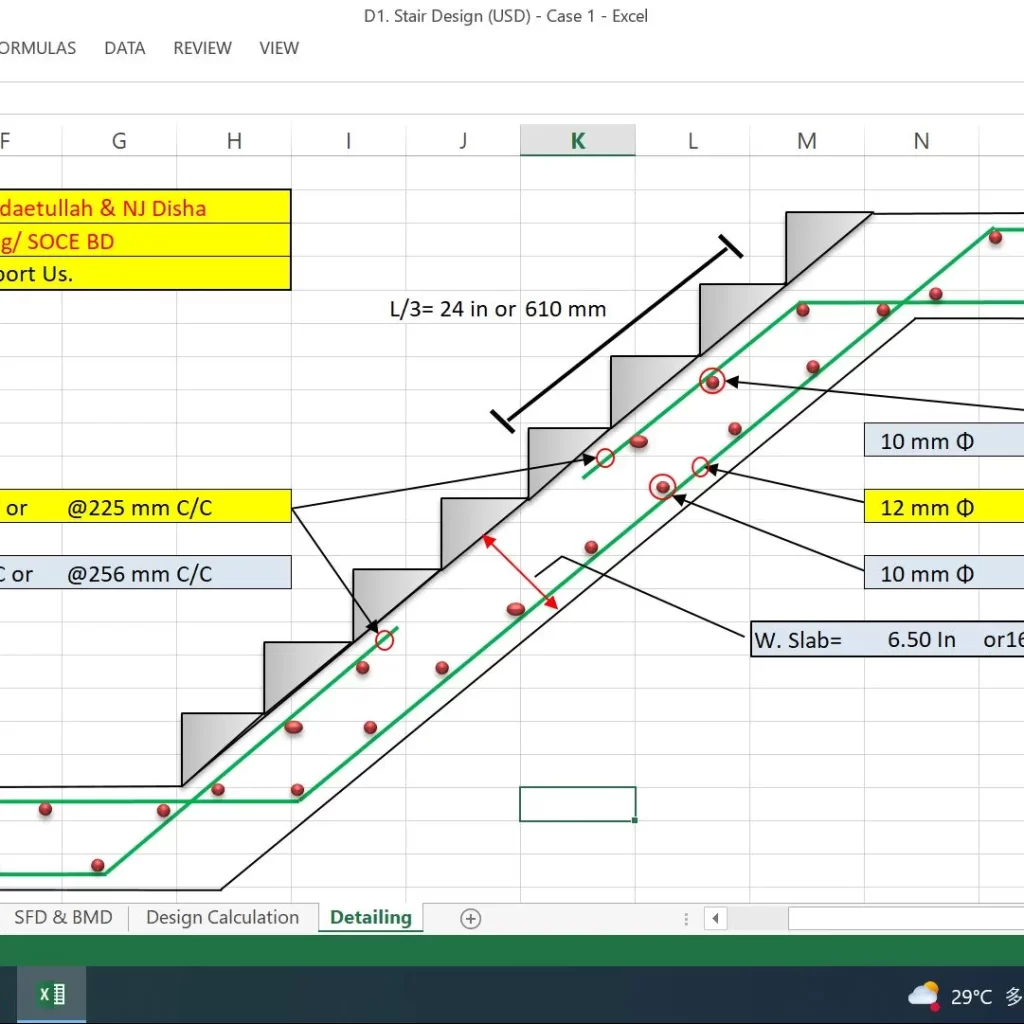This screenshot has height=1024, width=1024.
Task: Select column K header
Action: [x=578, y=140]
